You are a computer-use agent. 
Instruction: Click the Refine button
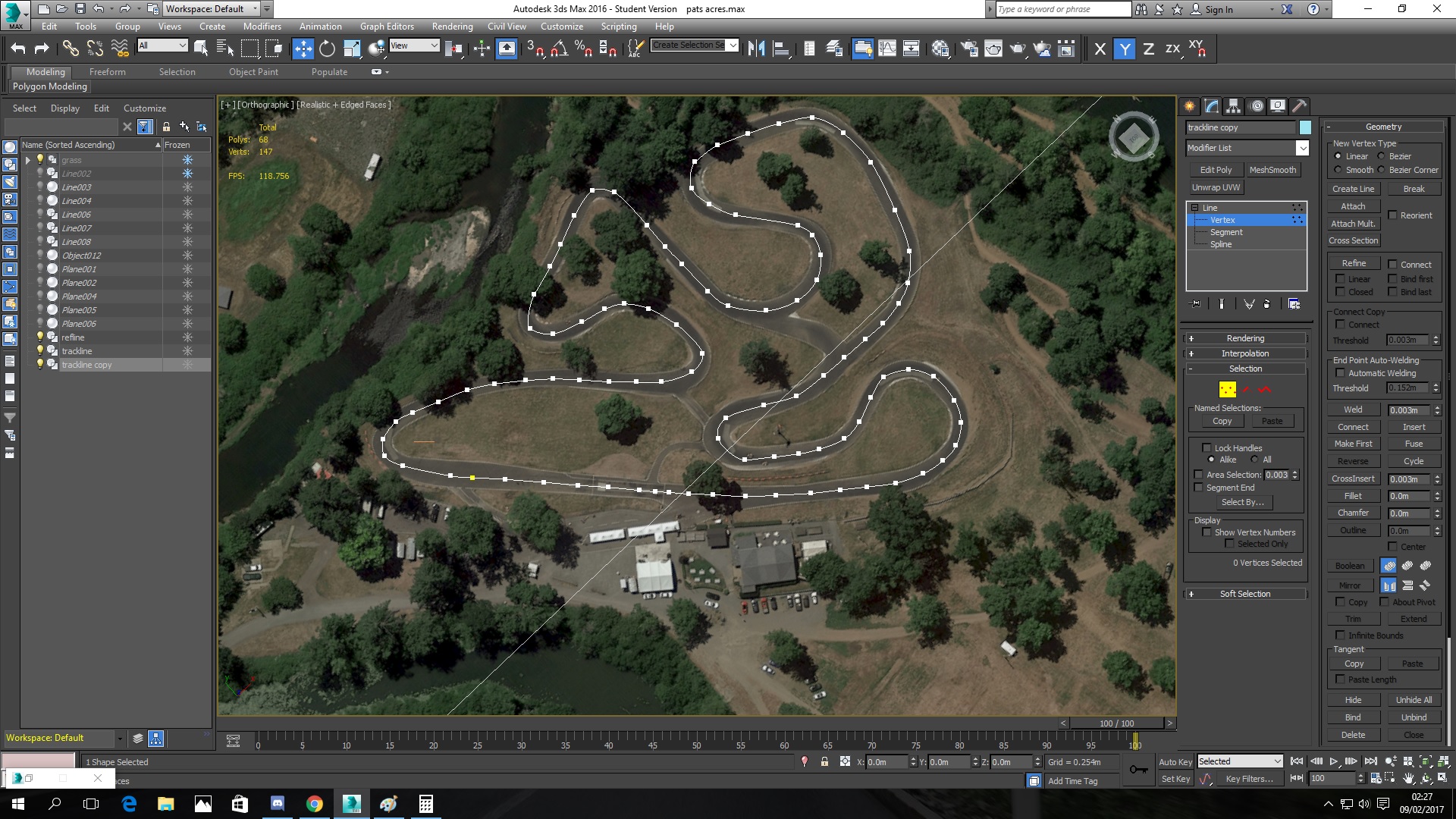click(1354, 263)
